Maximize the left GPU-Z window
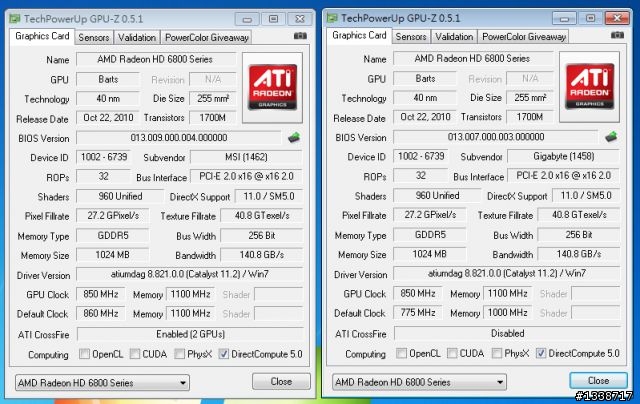Screen dimensions: 640x404 point(273,19)
